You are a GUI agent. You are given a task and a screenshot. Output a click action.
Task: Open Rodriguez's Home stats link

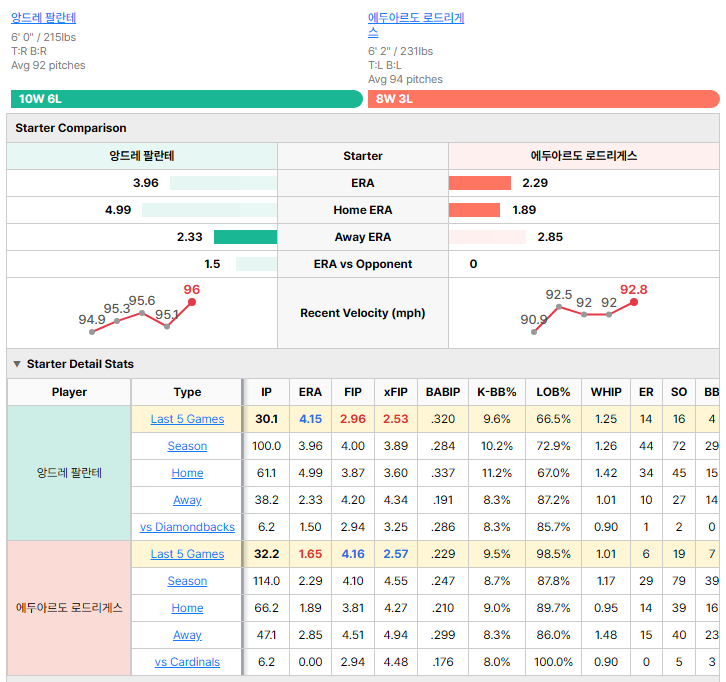pyautogui.click(x=187, y=608)
